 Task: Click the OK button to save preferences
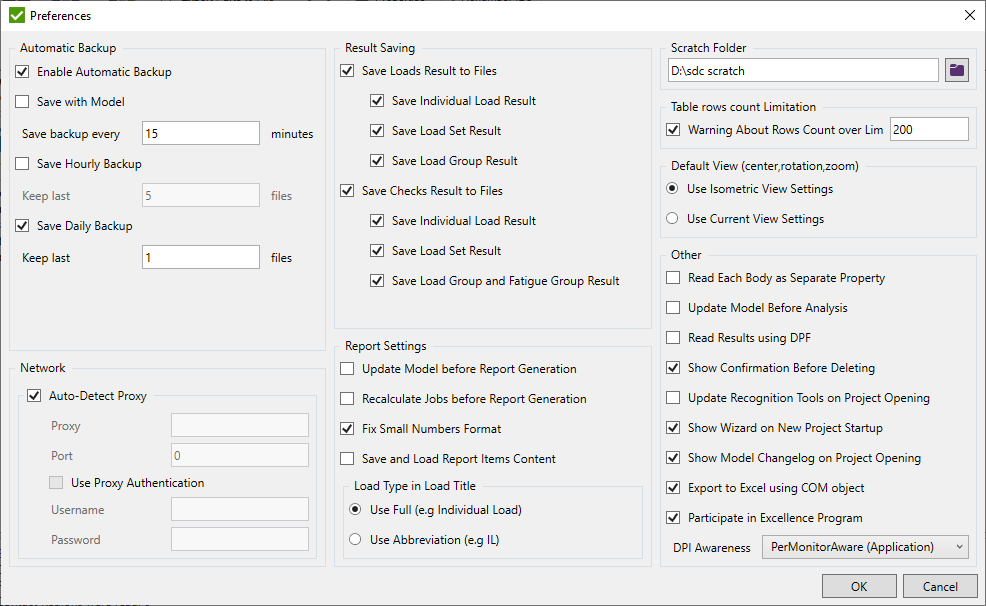click(858, 586)
